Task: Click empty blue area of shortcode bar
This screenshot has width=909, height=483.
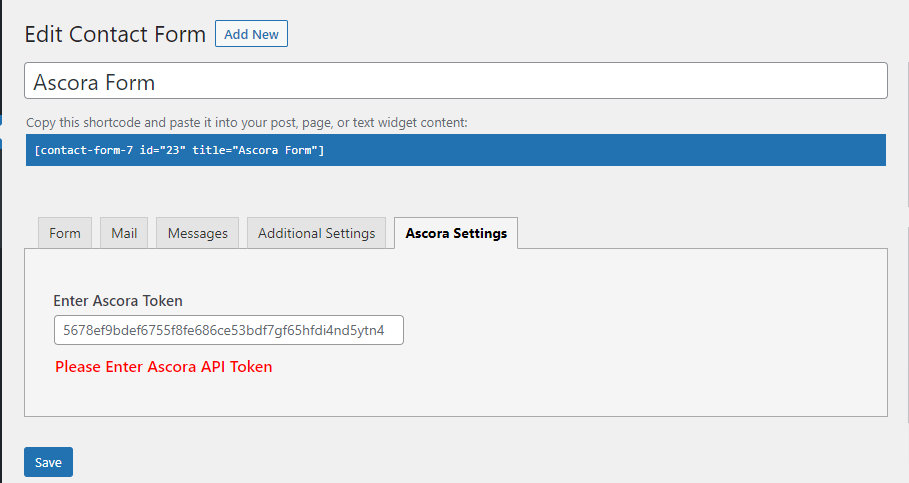Action: [600, 150]
